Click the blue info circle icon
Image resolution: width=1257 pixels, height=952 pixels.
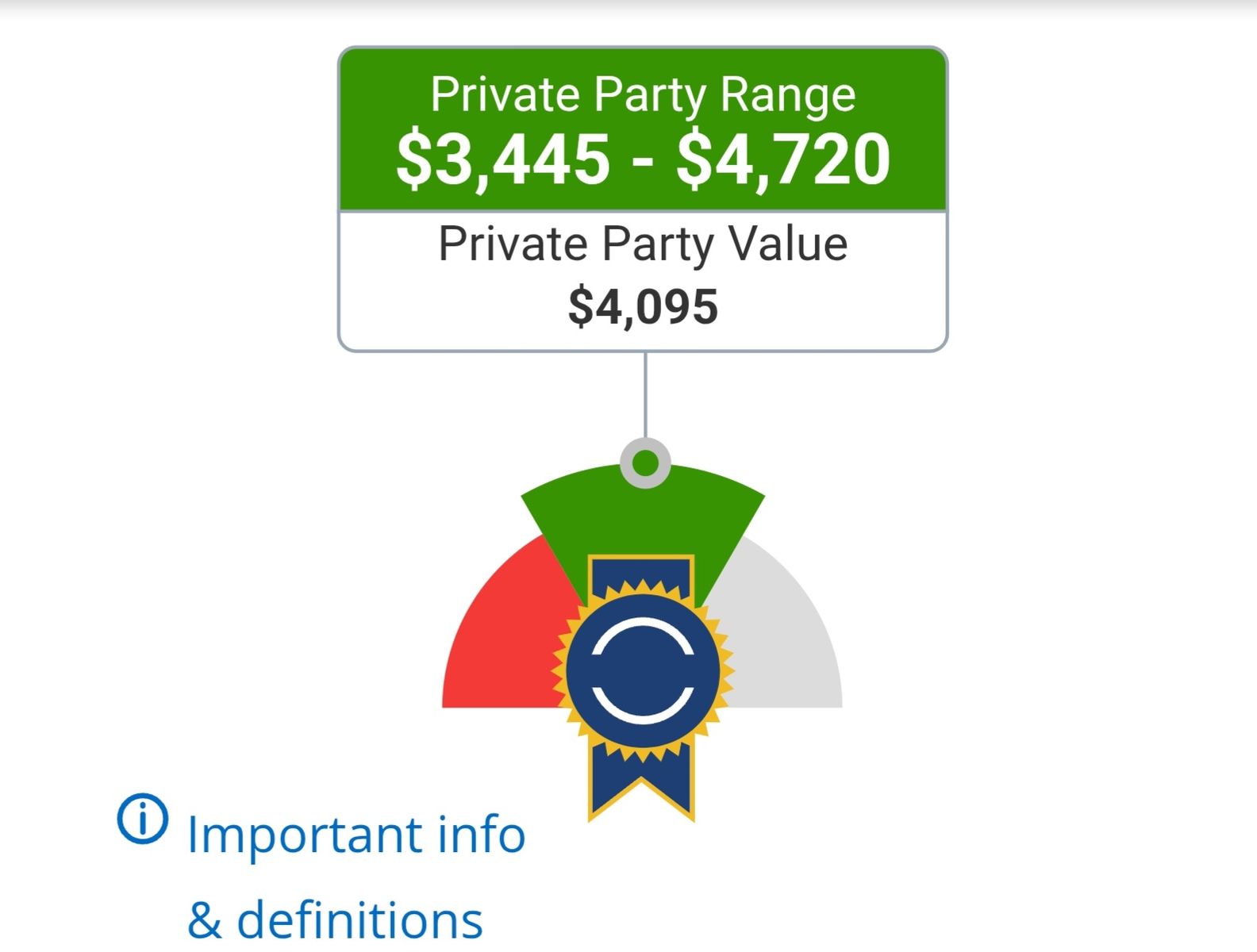[143, 819]
